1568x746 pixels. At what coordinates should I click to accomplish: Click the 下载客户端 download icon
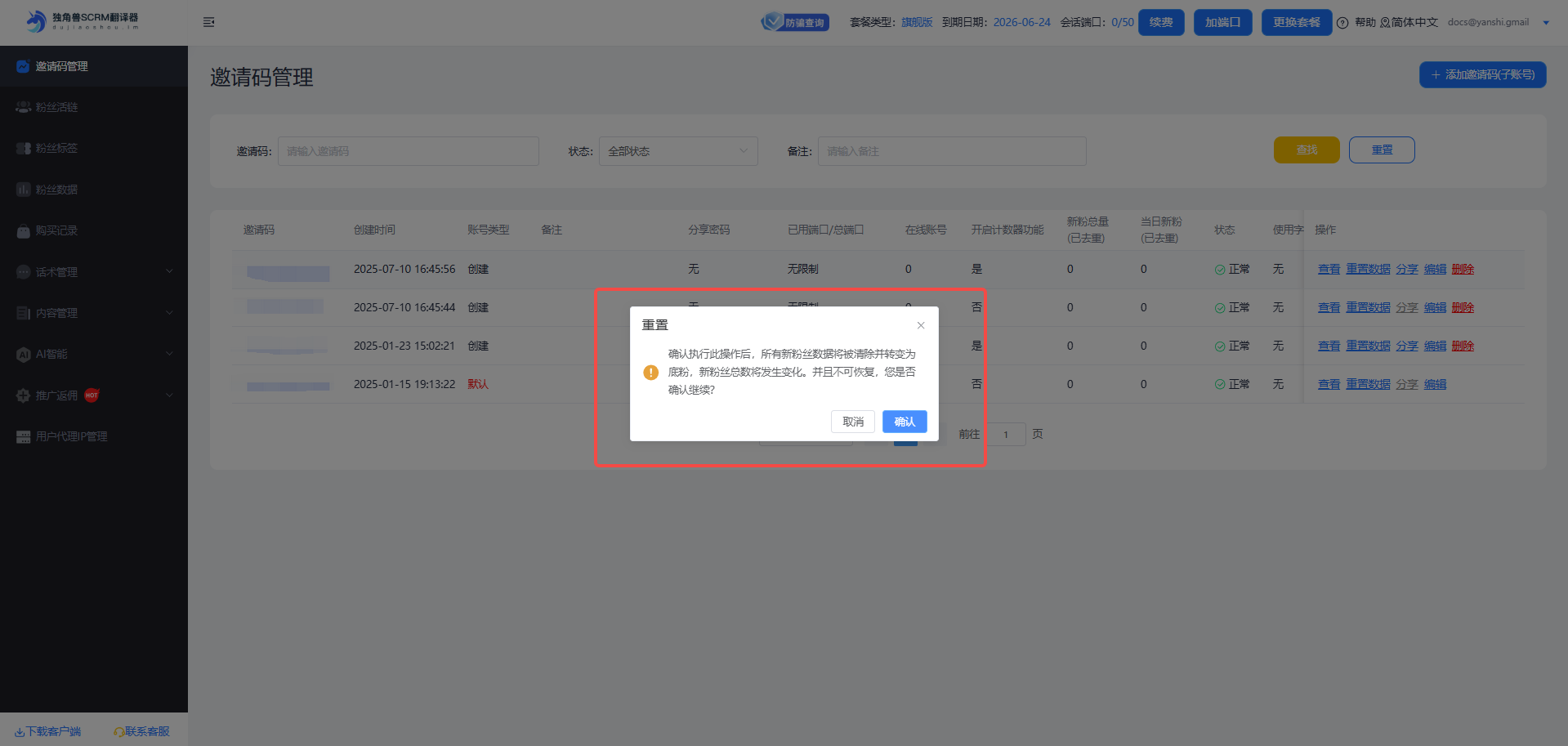[x=20, y=732]
